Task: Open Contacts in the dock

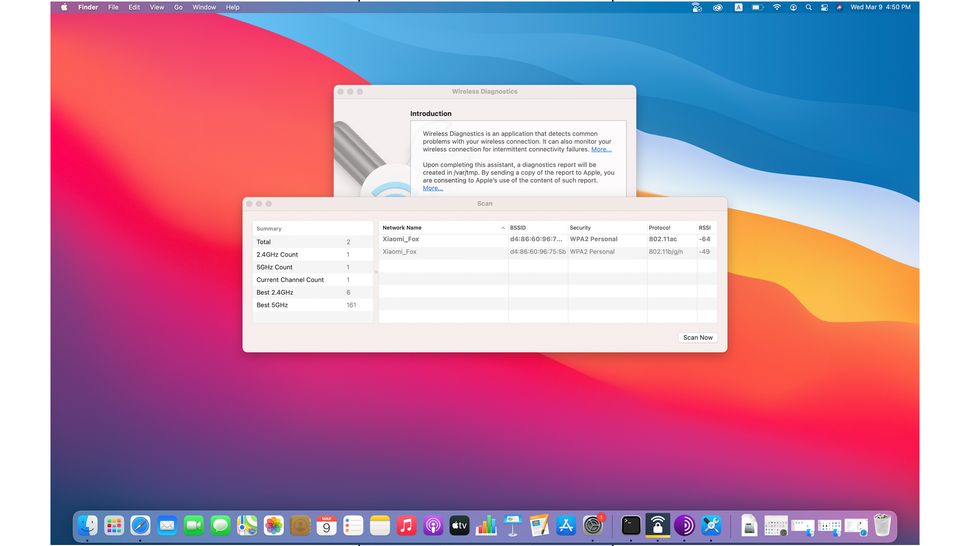Action: (300, 526)
